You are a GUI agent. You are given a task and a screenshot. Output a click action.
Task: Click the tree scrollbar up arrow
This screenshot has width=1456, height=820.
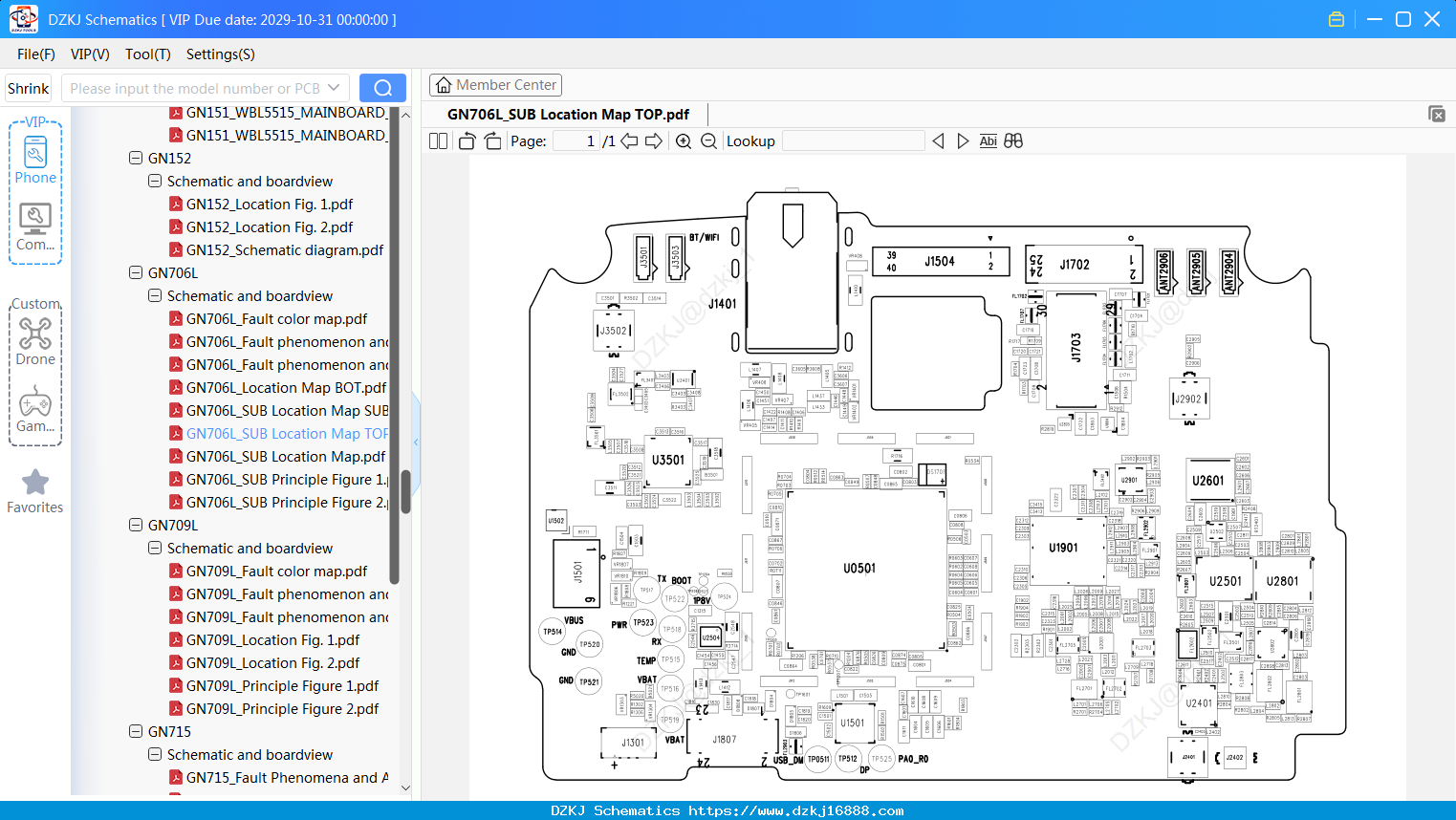point(405,115)
